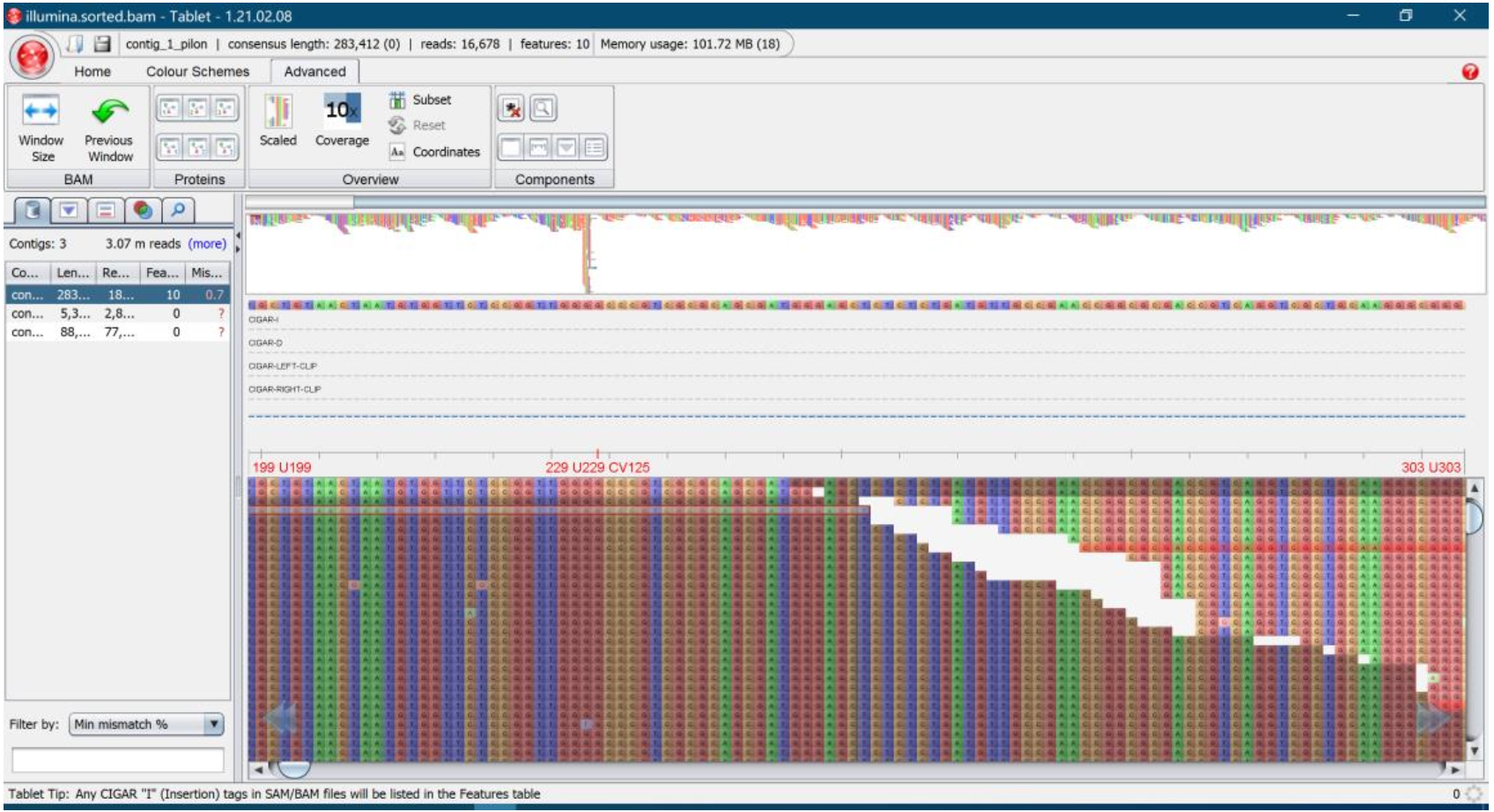Toggle second forward protein translation track
This screenshot has width=1494, height=812.
coord(198,108)
